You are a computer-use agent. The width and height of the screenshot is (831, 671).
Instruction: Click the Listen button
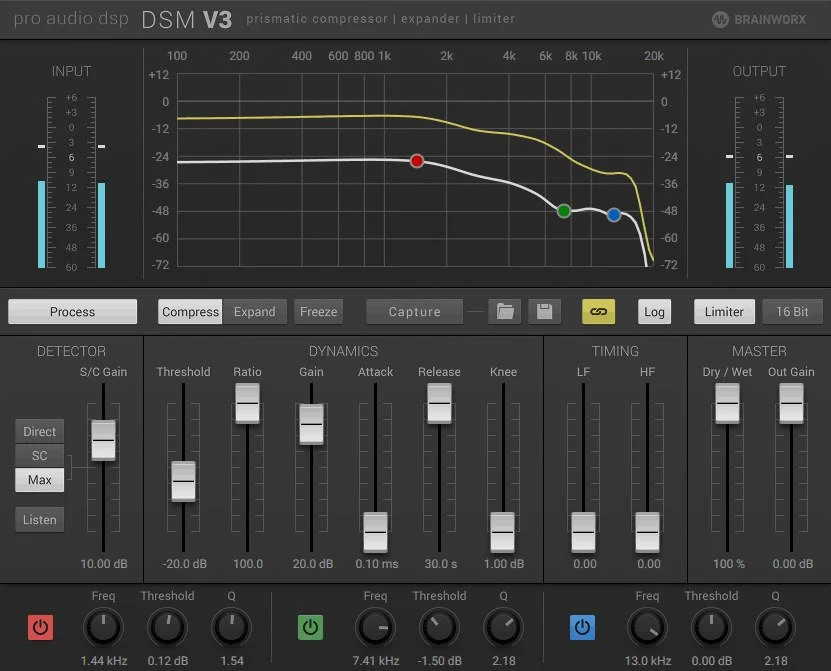[x=40, y=520]
